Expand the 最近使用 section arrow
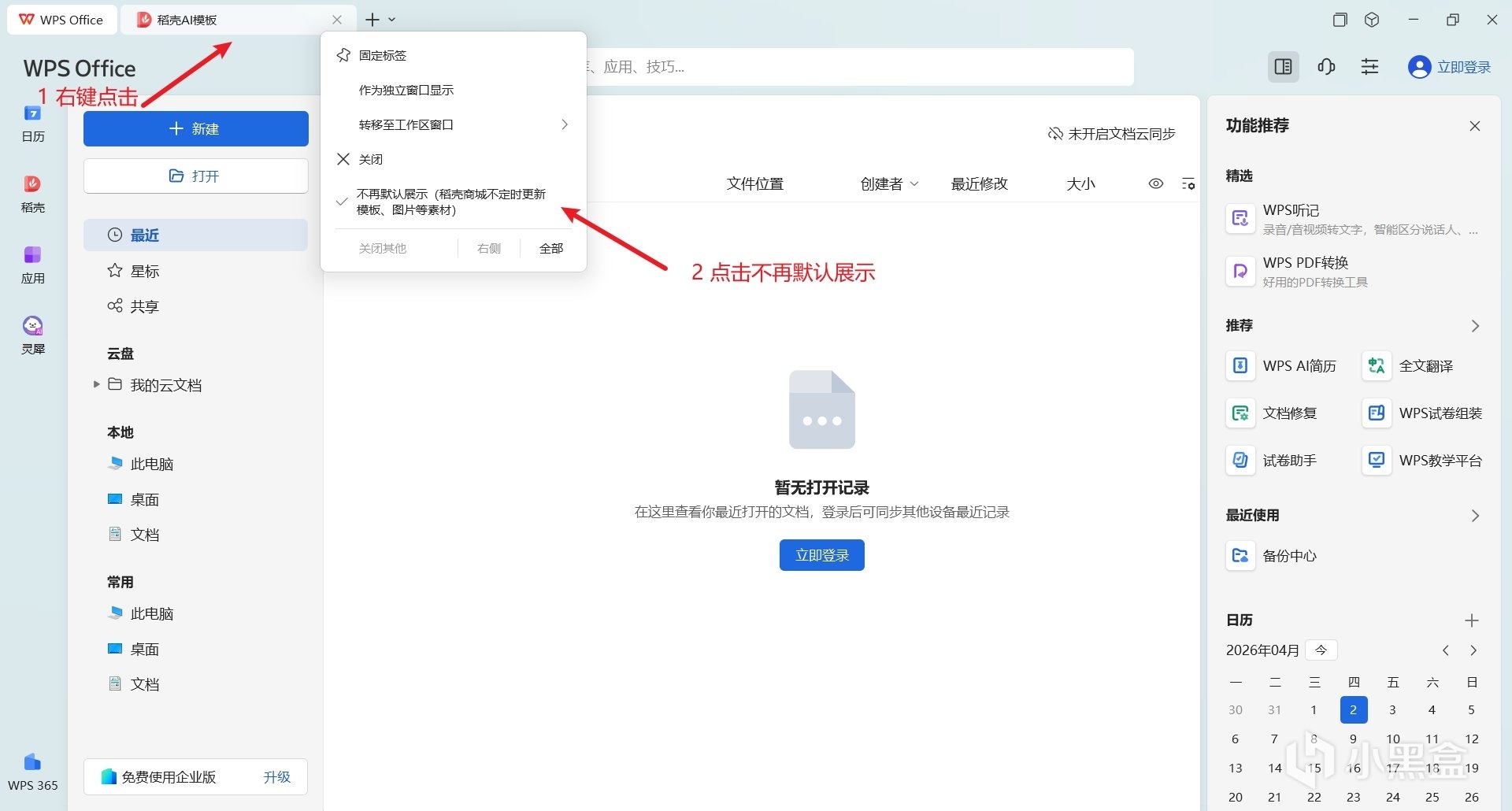 coord(1475,516)
